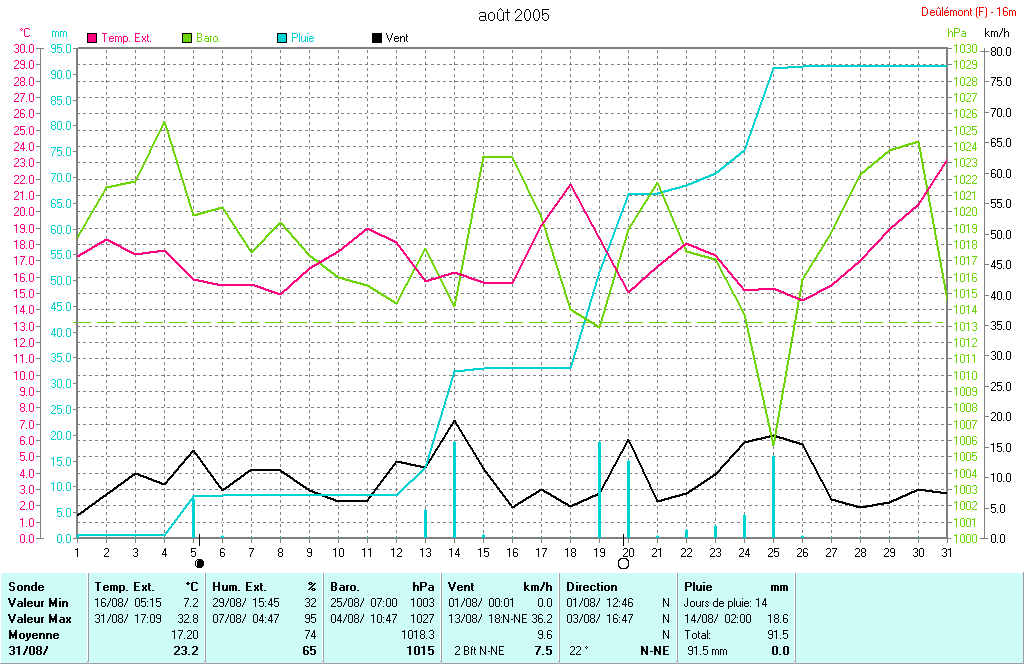Image resolution: width=1024 pixels, height=664 pixels.
Task: Click the pink Temp. Ext. legend square
Action: (x=93, y=38)
